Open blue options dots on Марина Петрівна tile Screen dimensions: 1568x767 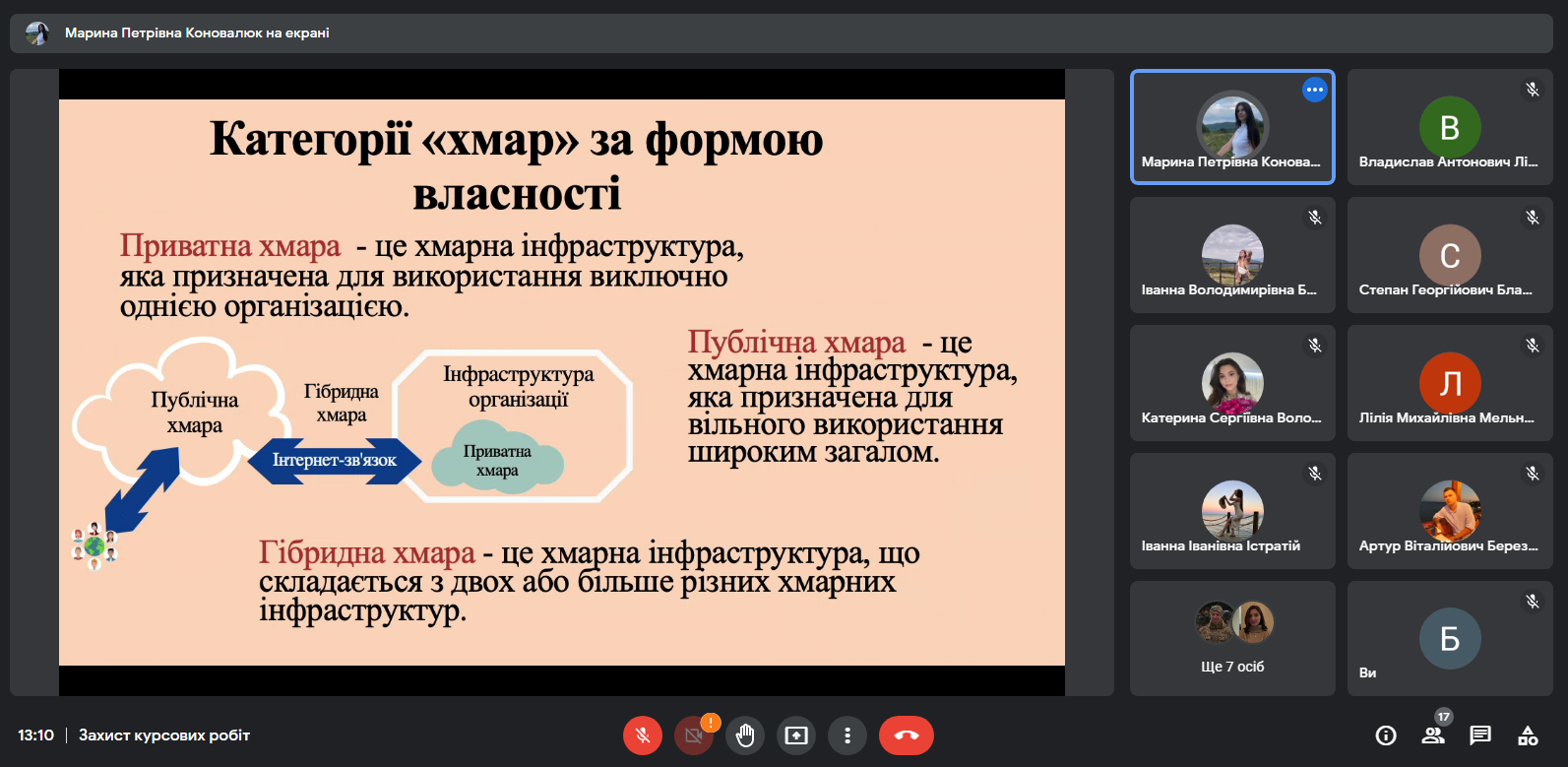pyautogui.click(x=1315, y=90)
